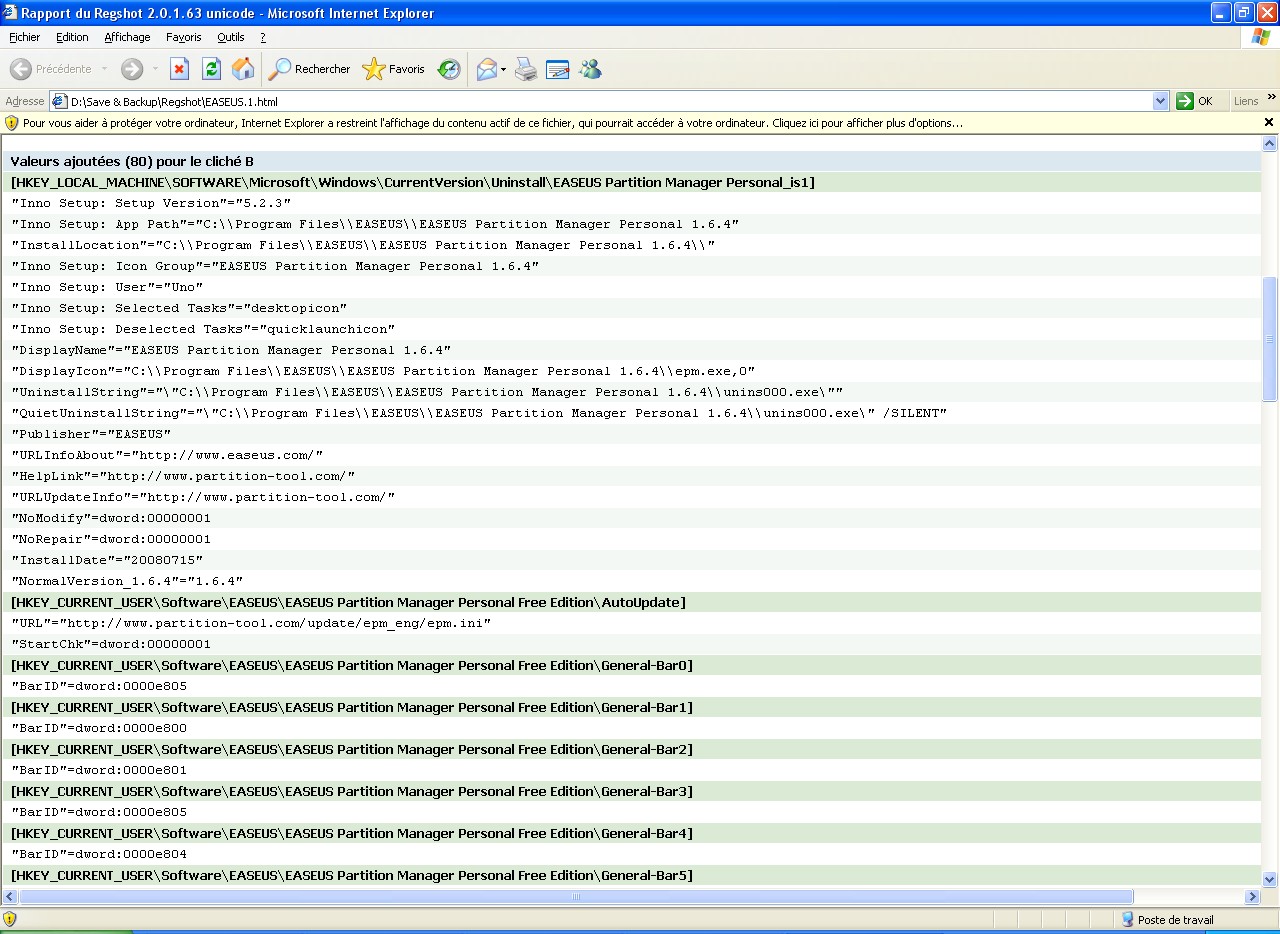Click the General-Bar5 key header

tap(352, 875)
